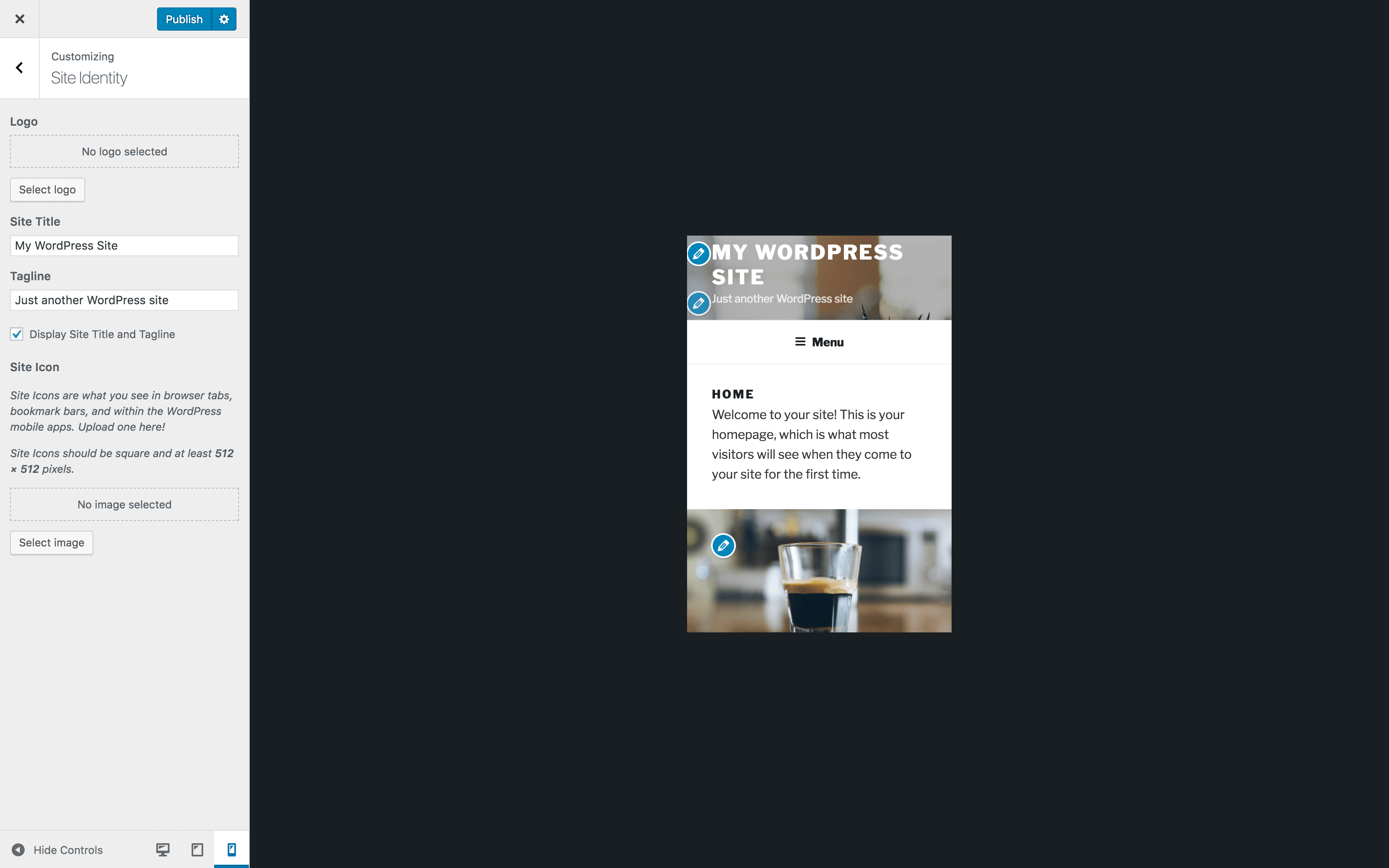Screen dimensions: 1389x868
Task: Hide Controls at bottom of screen
Action: click(x=57, y=849)
